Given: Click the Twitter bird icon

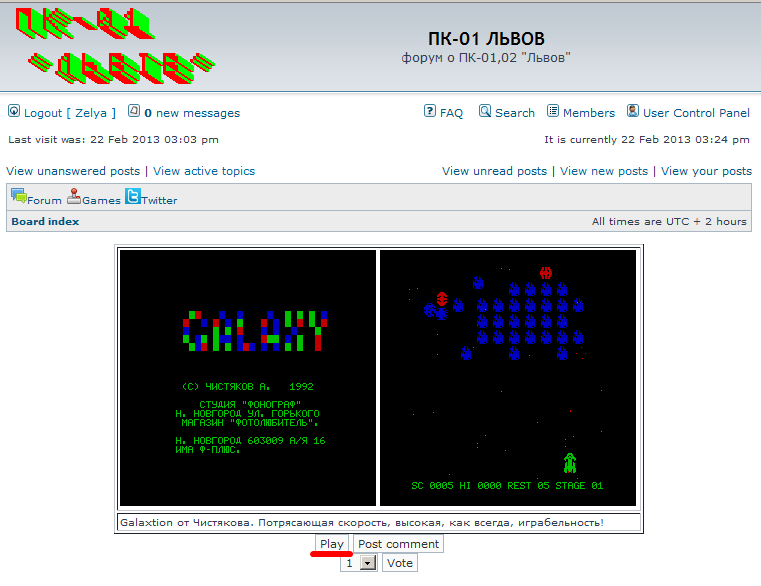Looking at the screenshot, I should pos(133,196).
